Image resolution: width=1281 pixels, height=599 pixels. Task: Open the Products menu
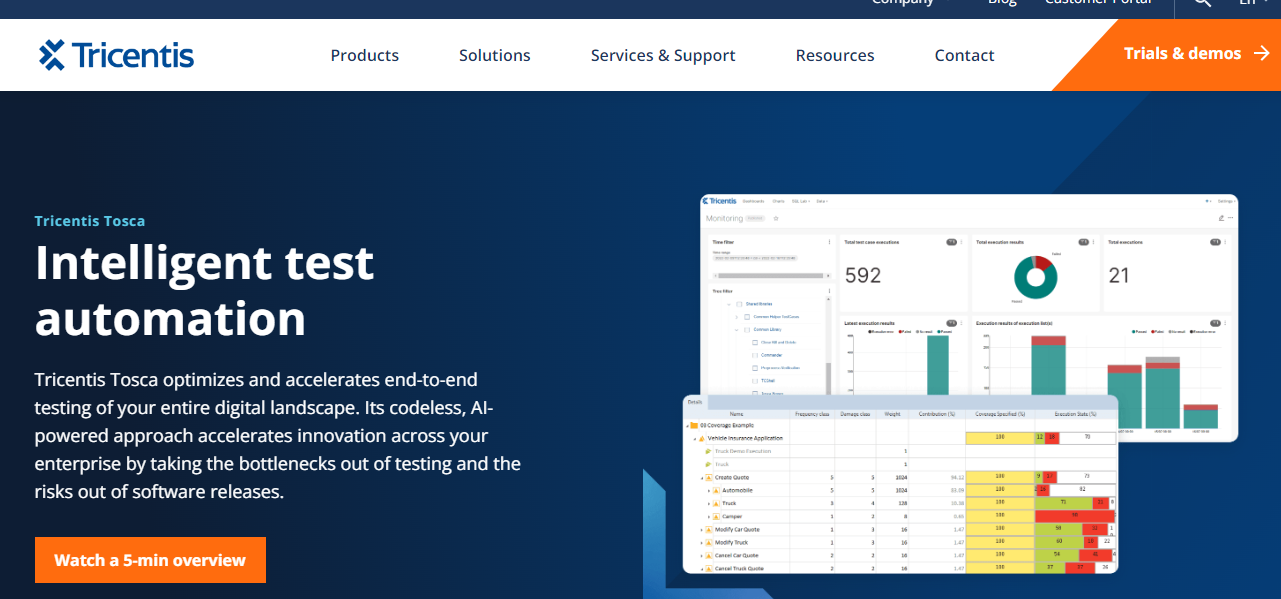(364, 56)
